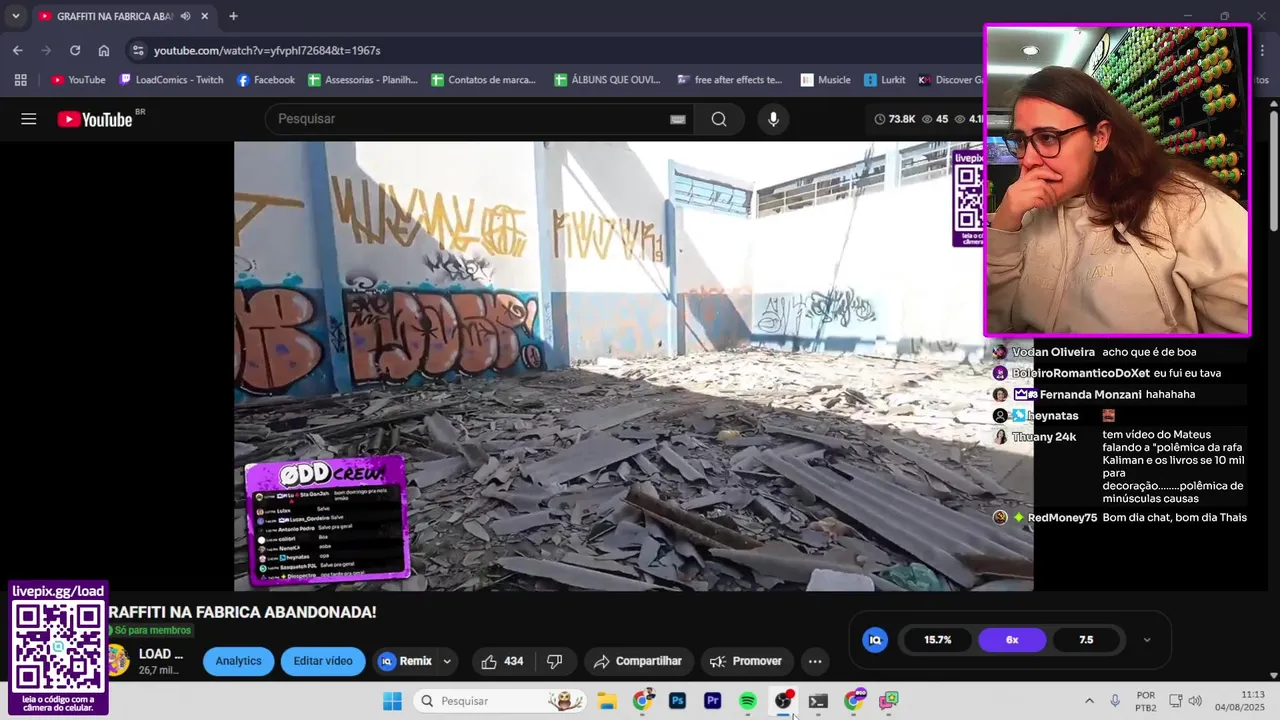Click the Só para membros badge
Viewport: 1280px width, 720px height.
tap(149, 631)
